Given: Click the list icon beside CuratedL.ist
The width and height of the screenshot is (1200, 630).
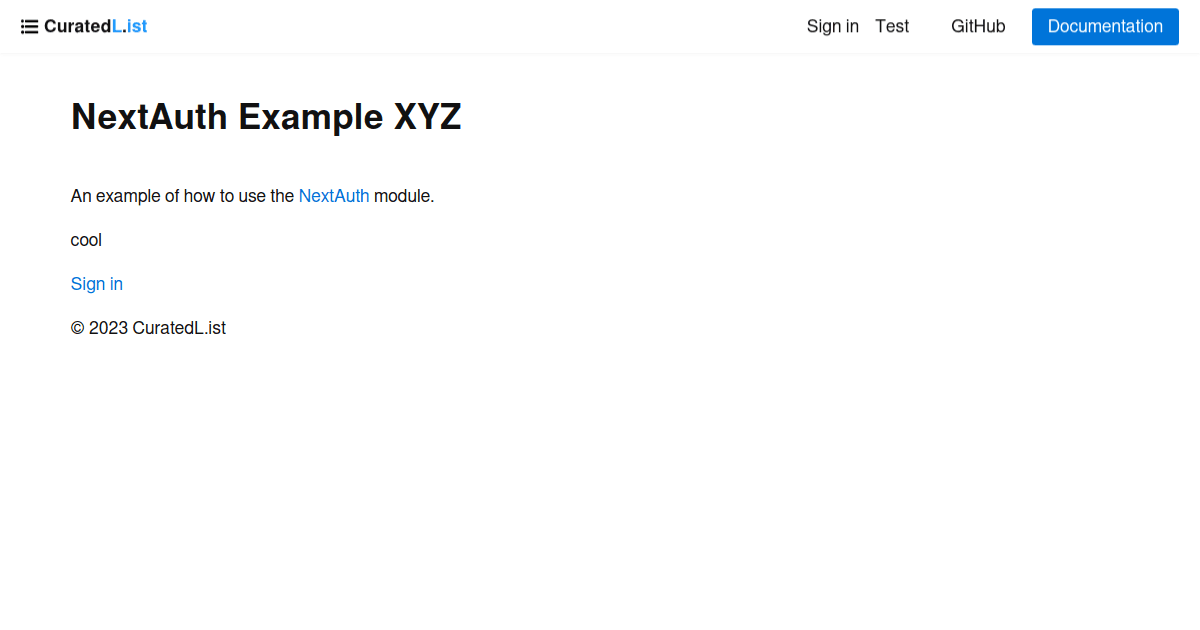Looking at the screenshot, I should (30, 25).
